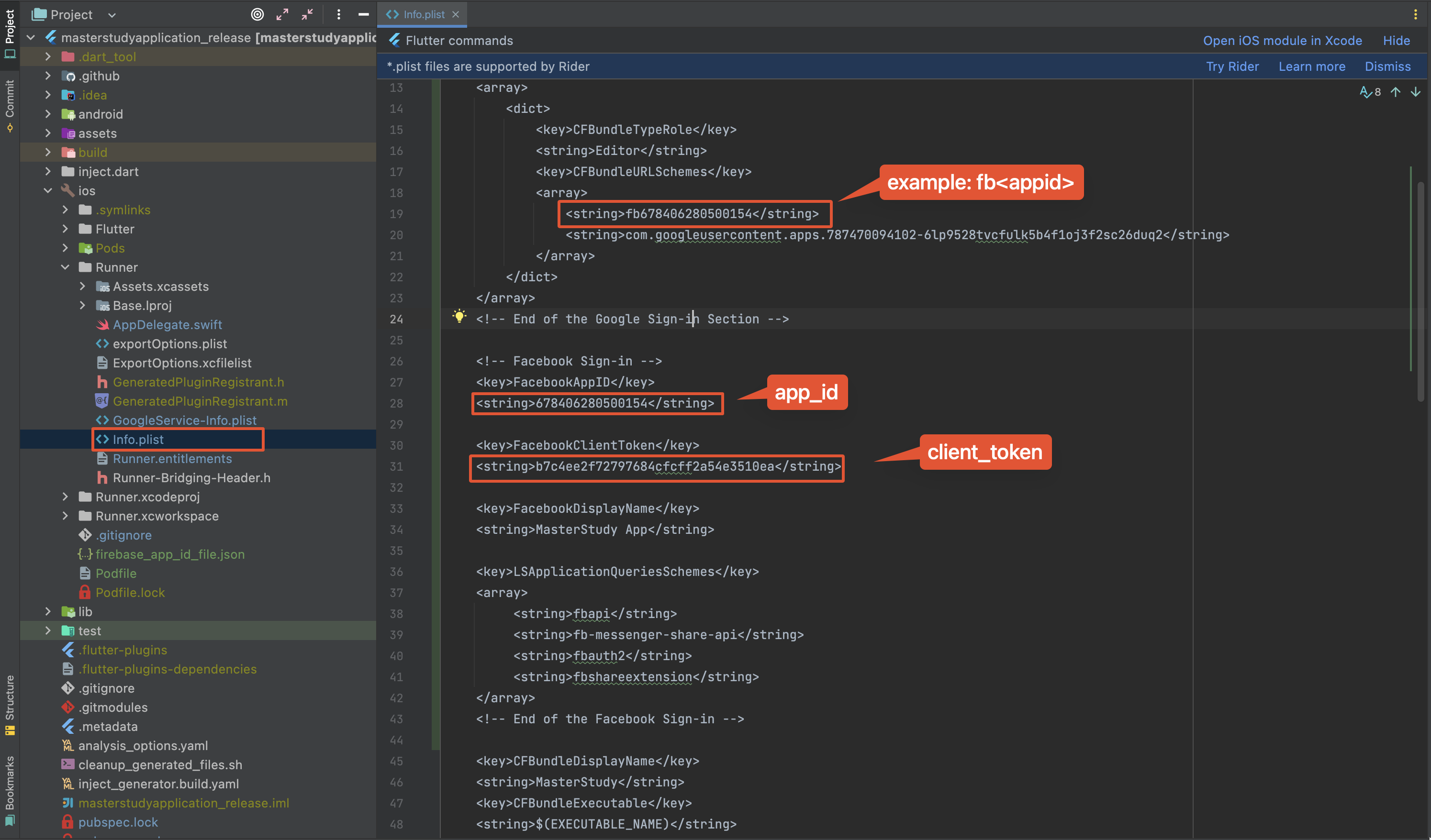Hide the Project panel with minimize dash
This screenshot has height=840, width=1431.
[x=363, y=15]
